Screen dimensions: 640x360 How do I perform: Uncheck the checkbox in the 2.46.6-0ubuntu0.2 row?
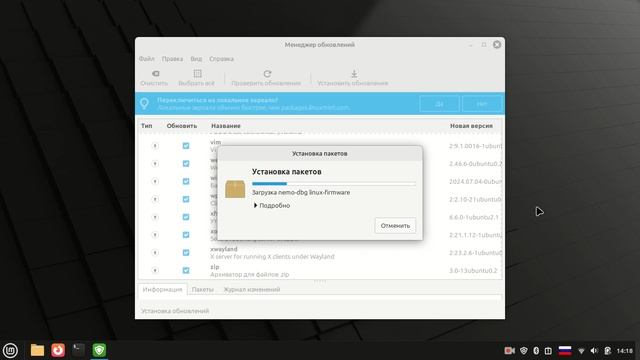coord(186,164)
